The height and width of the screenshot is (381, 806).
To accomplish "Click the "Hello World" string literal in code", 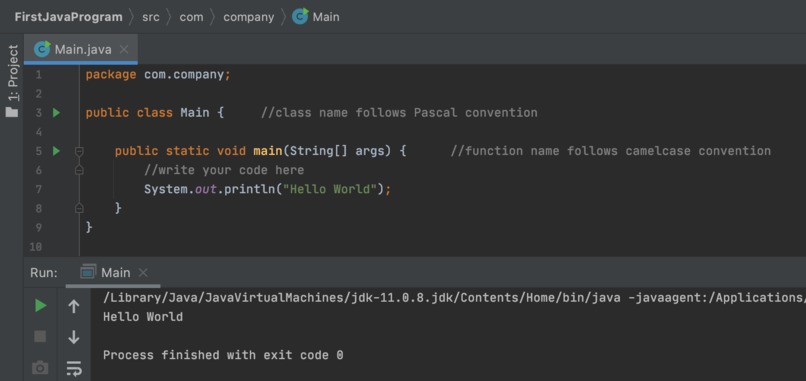I will [330, 189].
